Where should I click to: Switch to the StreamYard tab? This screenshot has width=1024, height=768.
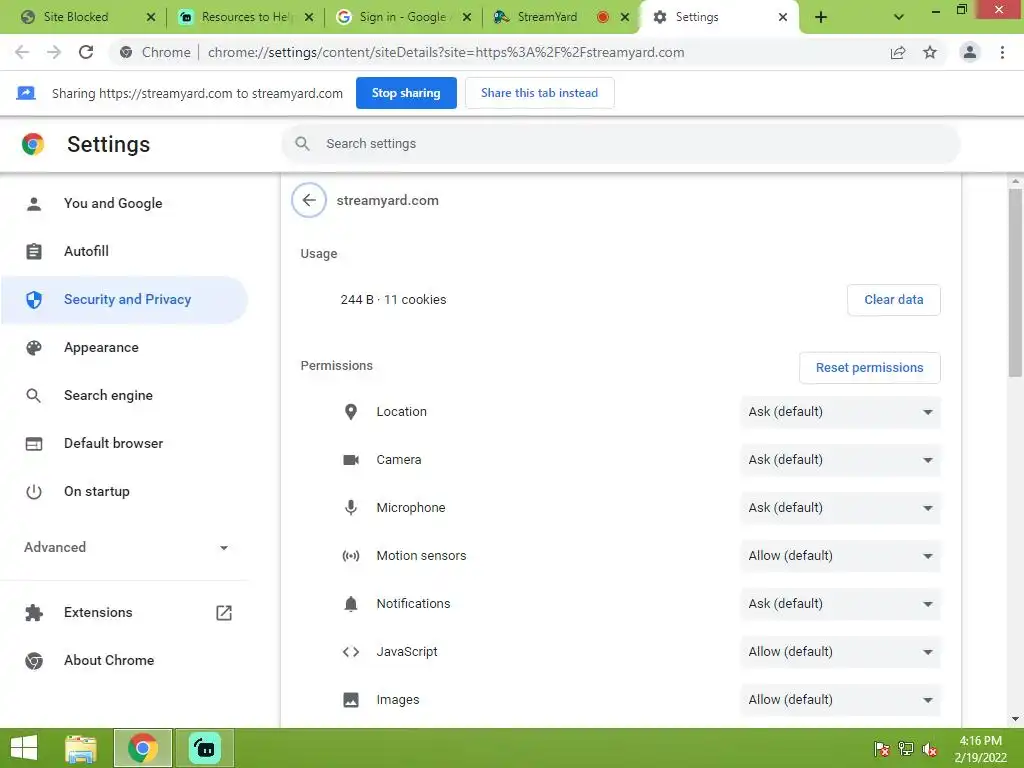[549, 17]
